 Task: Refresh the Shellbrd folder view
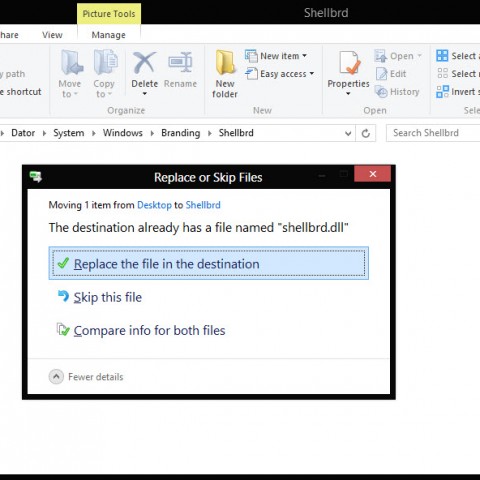click(366, 133)
